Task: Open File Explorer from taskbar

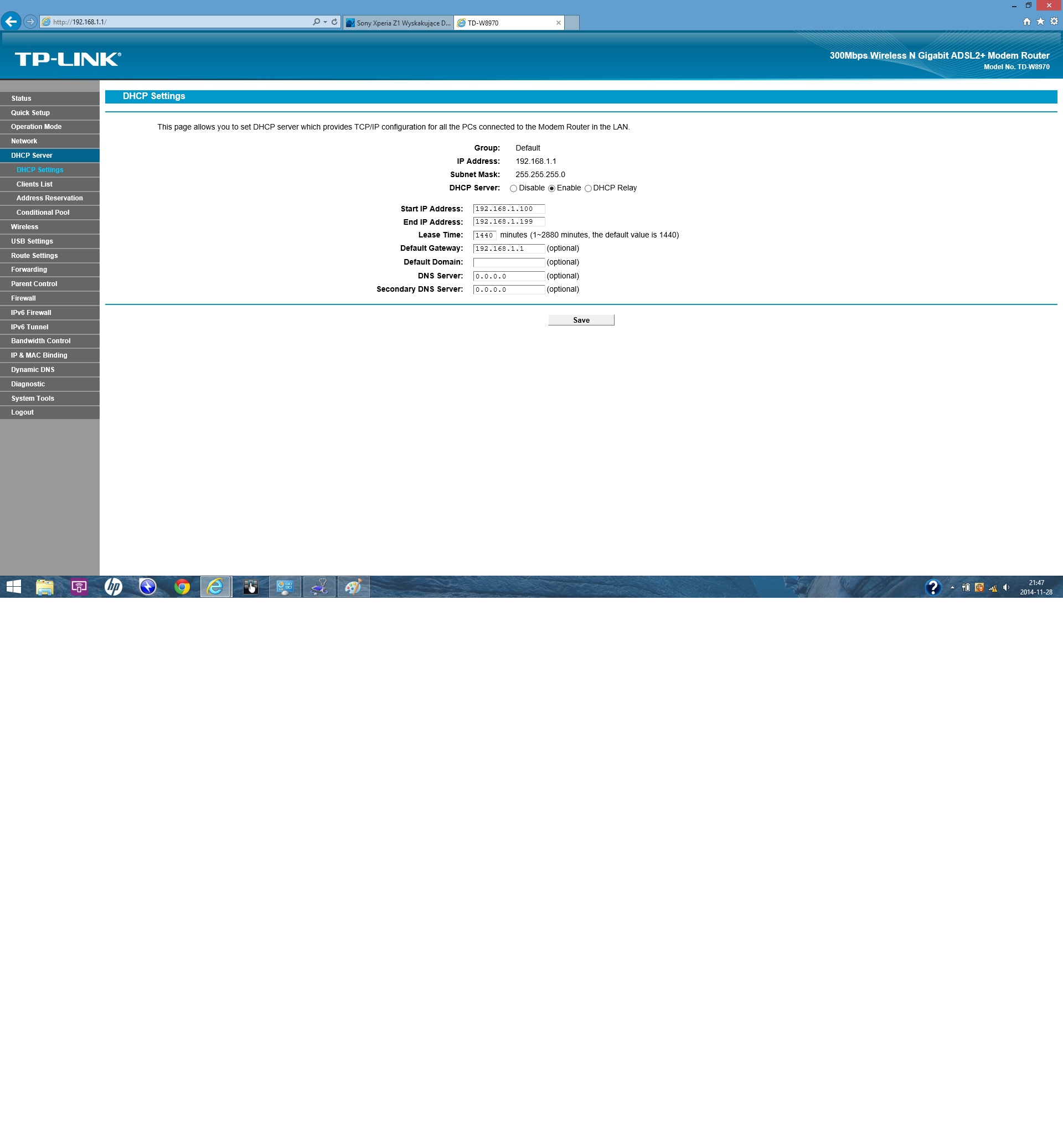Action: point(45,587)
